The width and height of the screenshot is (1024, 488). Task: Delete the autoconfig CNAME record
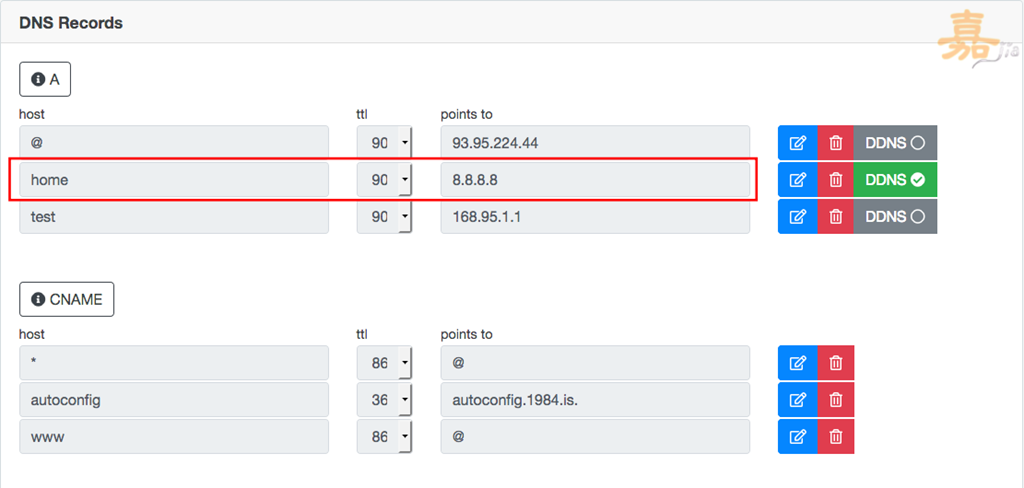point(835,400)
